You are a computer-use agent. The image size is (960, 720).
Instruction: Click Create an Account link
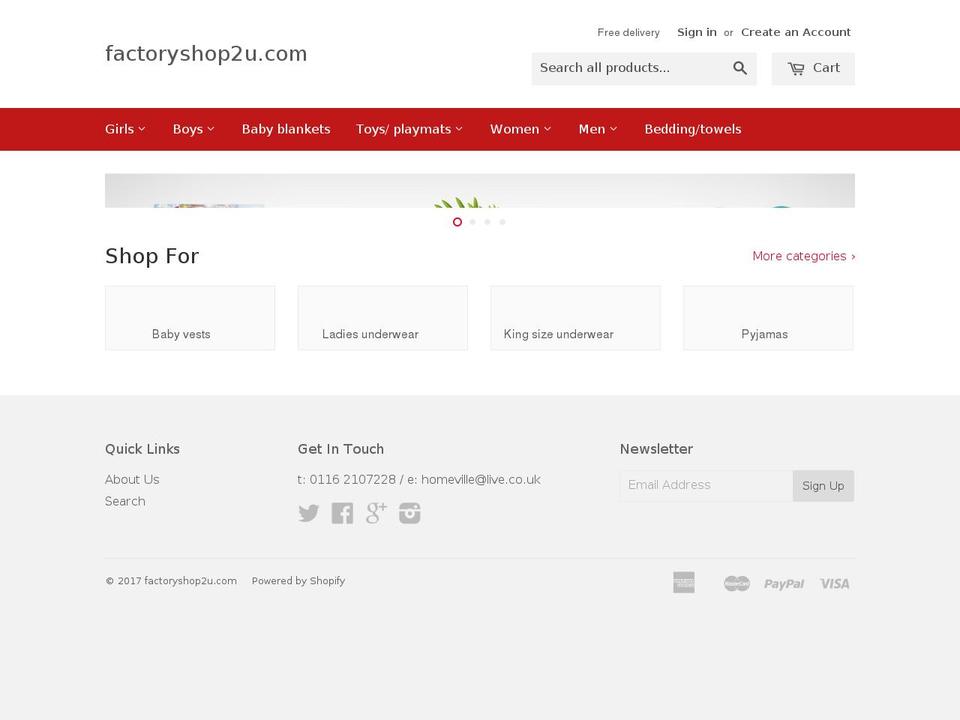click(x=796, y=32)
